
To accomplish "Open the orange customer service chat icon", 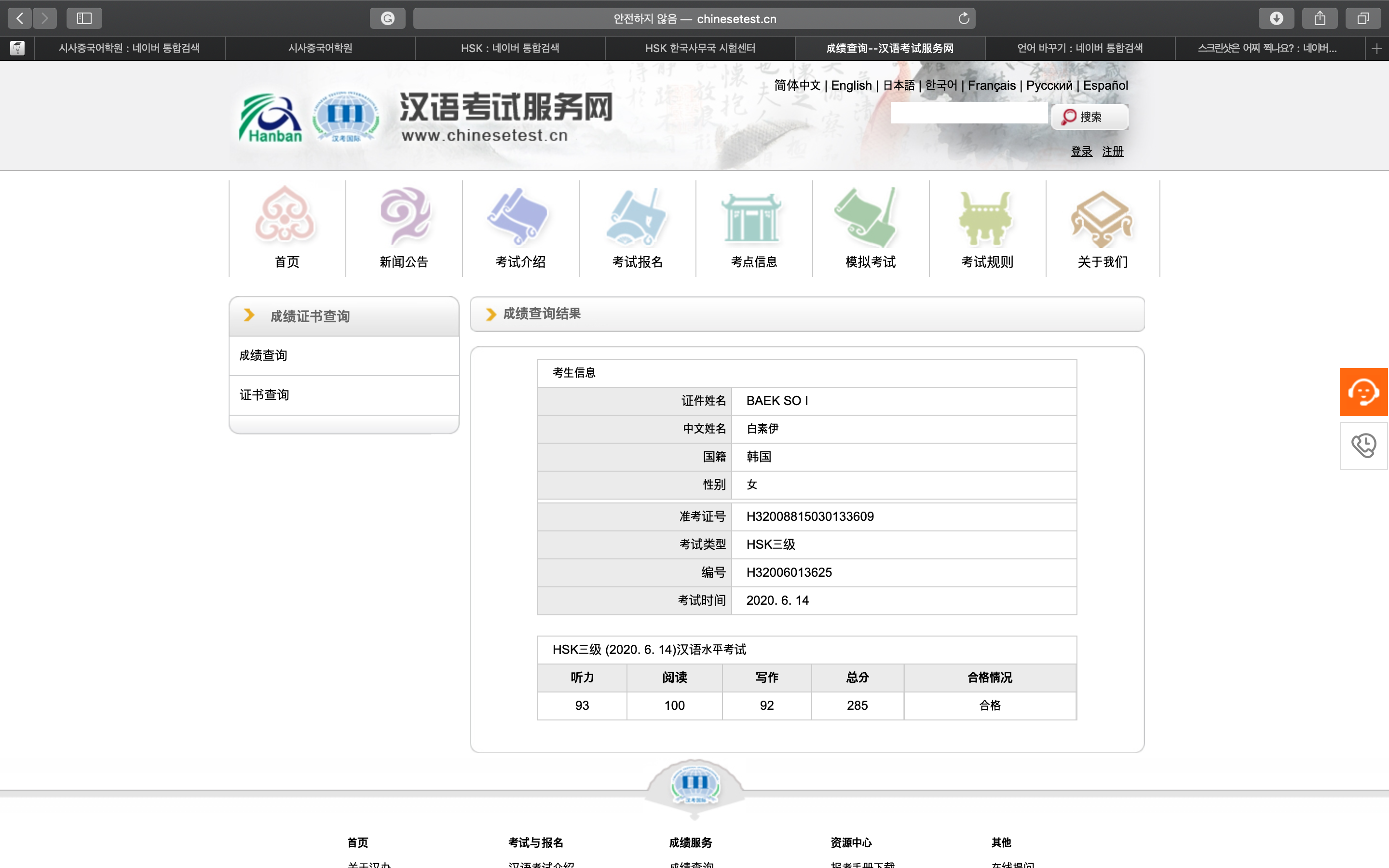I will [x=1364, y=392].
